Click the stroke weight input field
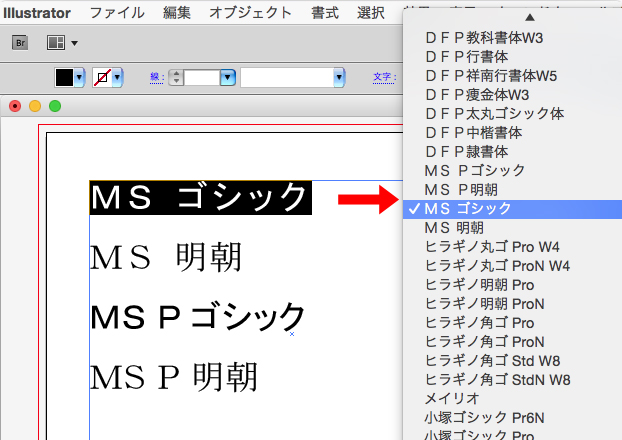This screenshot has width=622, height=440. [202, 77]
